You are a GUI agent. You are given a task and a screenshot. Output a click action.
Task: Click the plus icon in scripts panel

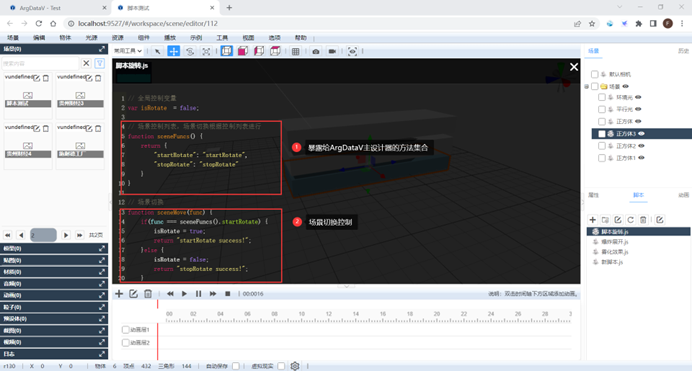click(x=593, y=220)
